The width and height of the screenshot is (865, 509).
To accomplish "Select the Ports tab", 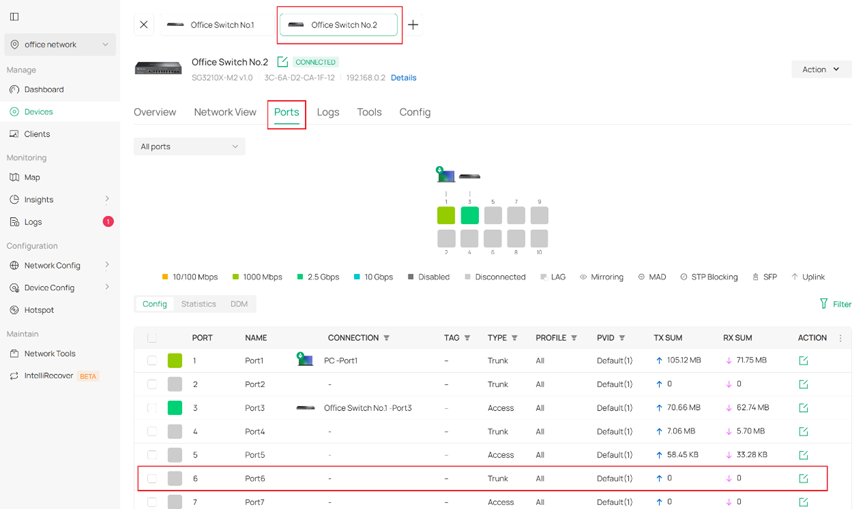I will click(x=286, y=112).
